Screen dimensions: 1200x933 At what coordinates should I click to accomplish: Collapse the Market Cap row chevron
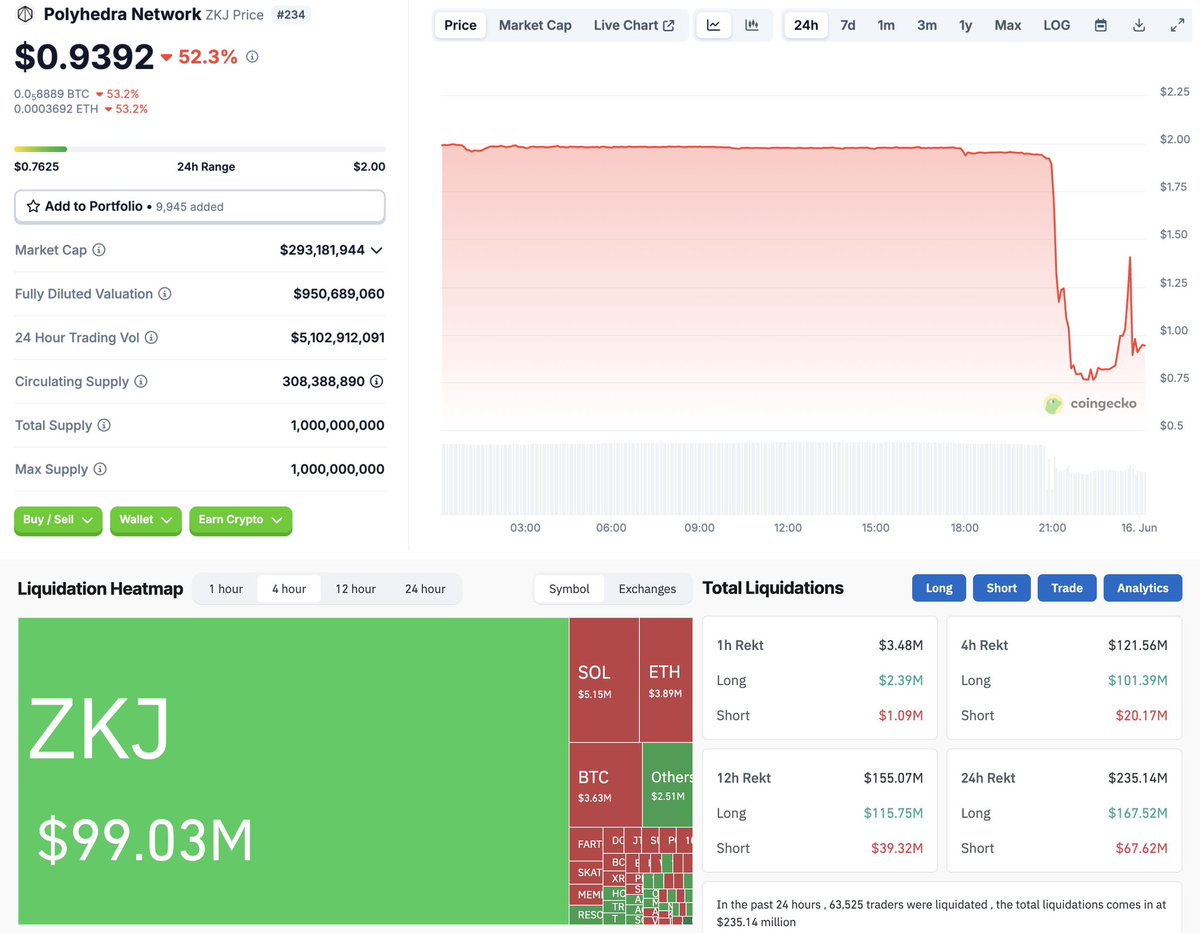pyautogui.click(x=377, y=250)
